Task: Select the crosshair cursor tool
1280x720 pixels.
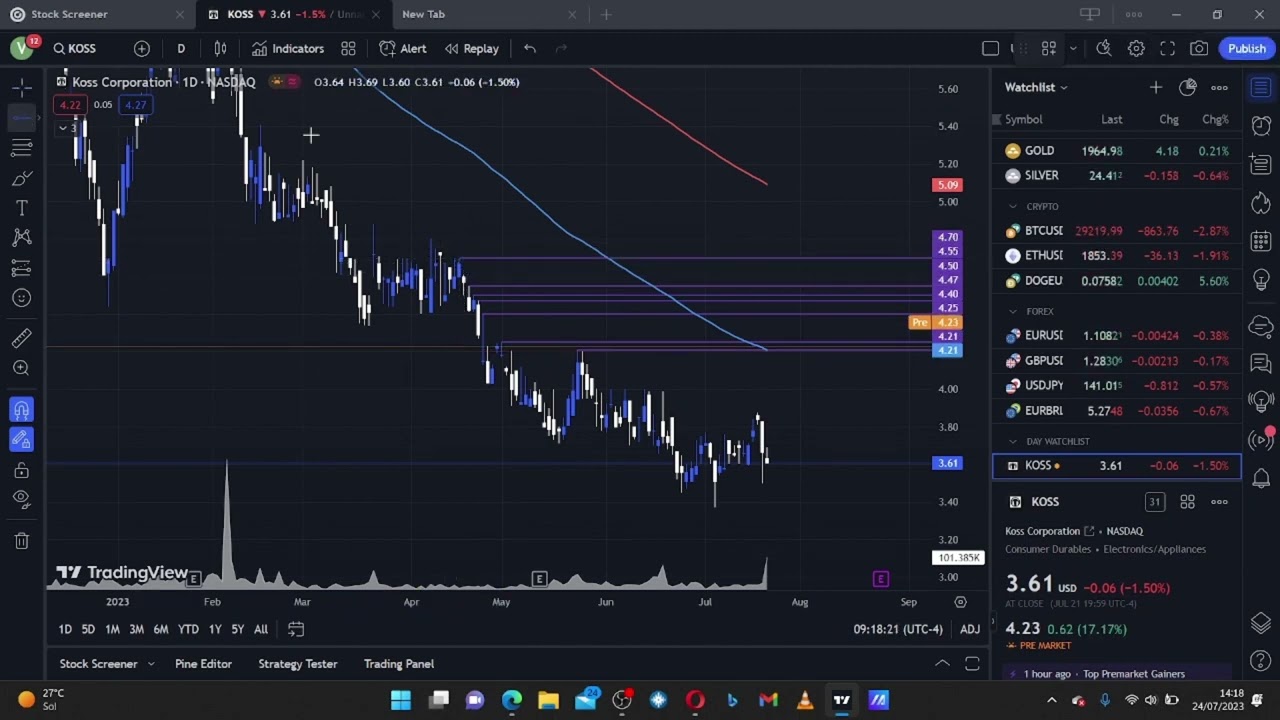Action: click(21, 88)
